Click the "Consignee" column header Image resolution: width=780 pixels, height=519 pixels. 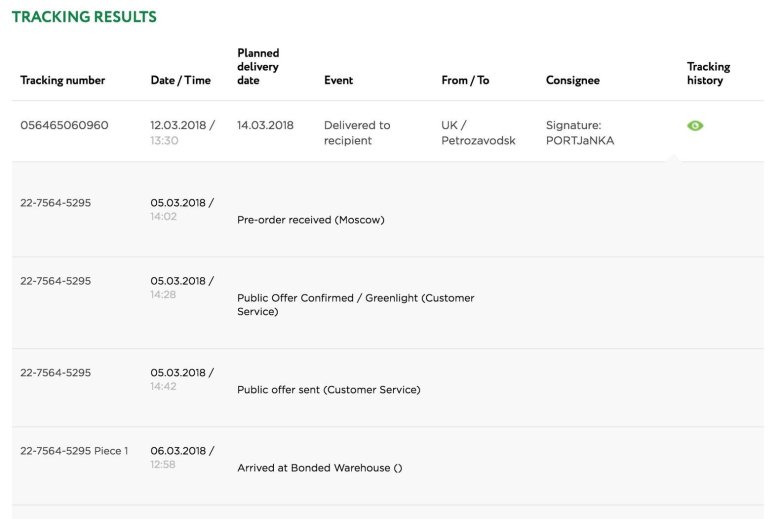point(573,80)
